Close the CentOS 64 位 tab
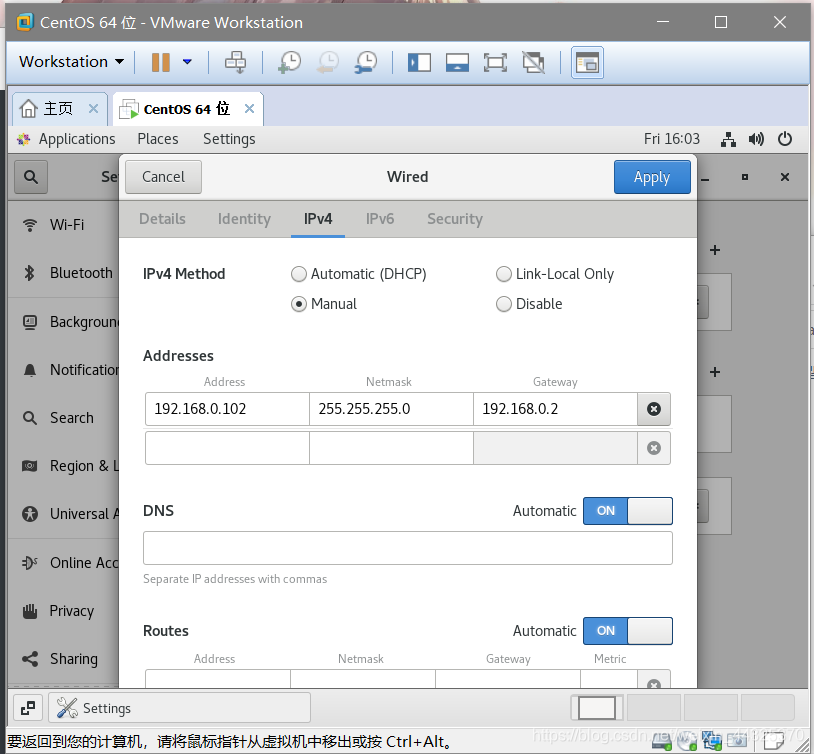 [x=250, y=109]
